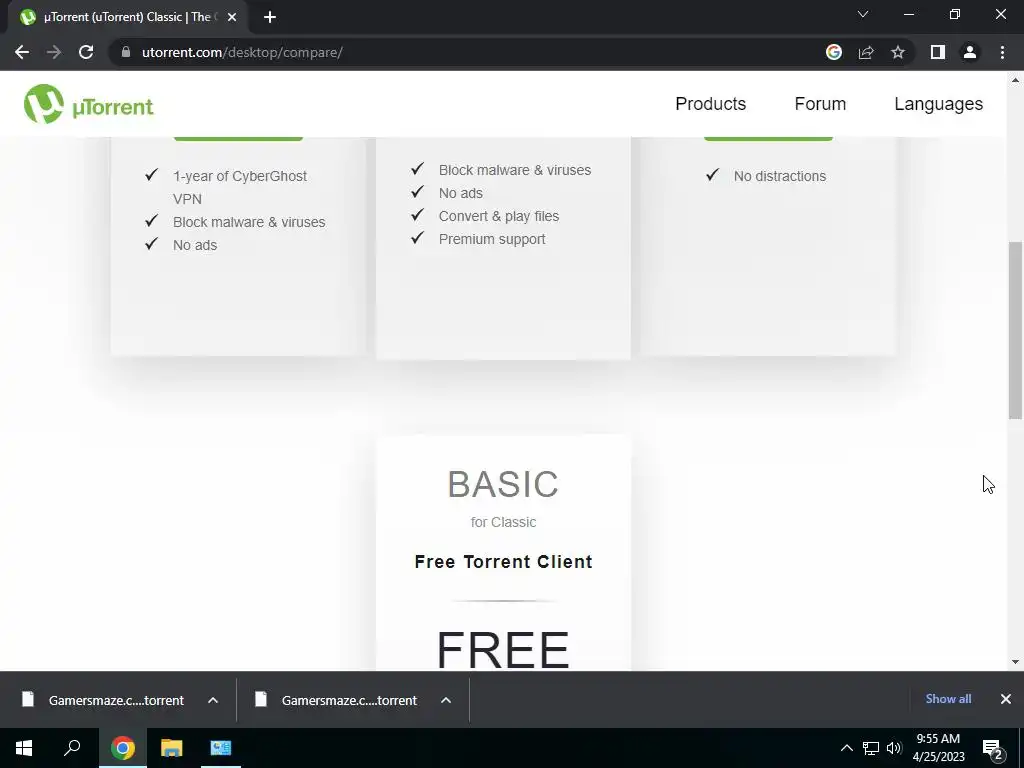
Task: Click 'Convert & play files' feature
Action: (499, 216)
